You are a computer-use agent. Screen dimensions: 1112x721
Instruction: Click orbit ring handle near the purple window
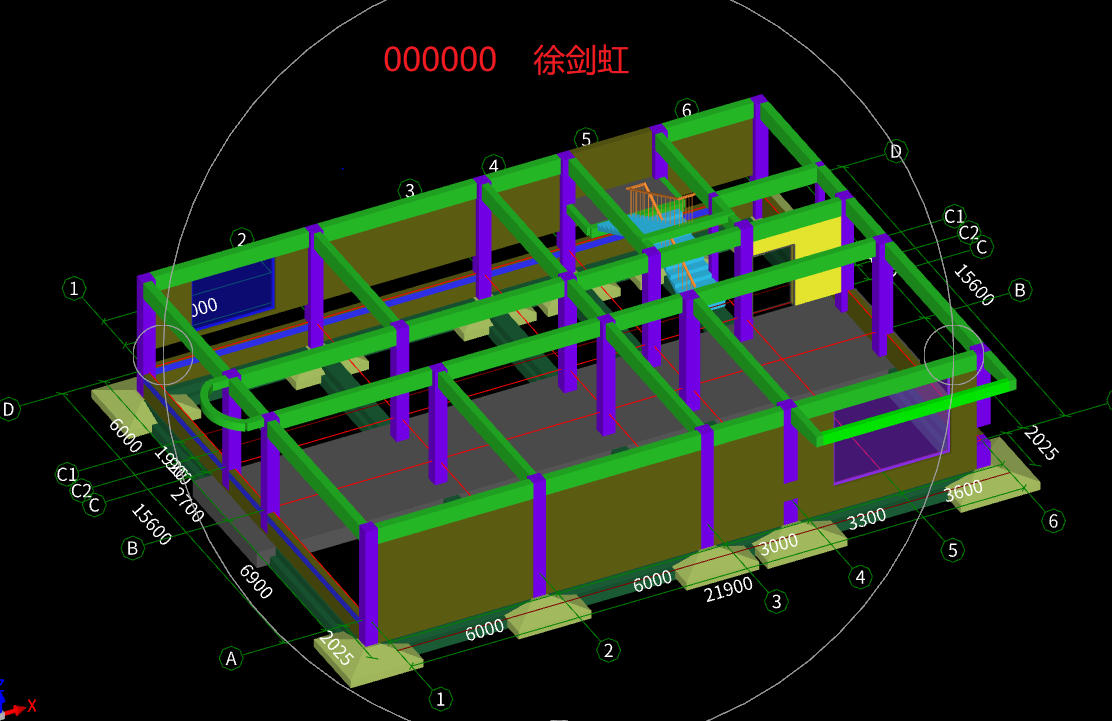point(954,354)
